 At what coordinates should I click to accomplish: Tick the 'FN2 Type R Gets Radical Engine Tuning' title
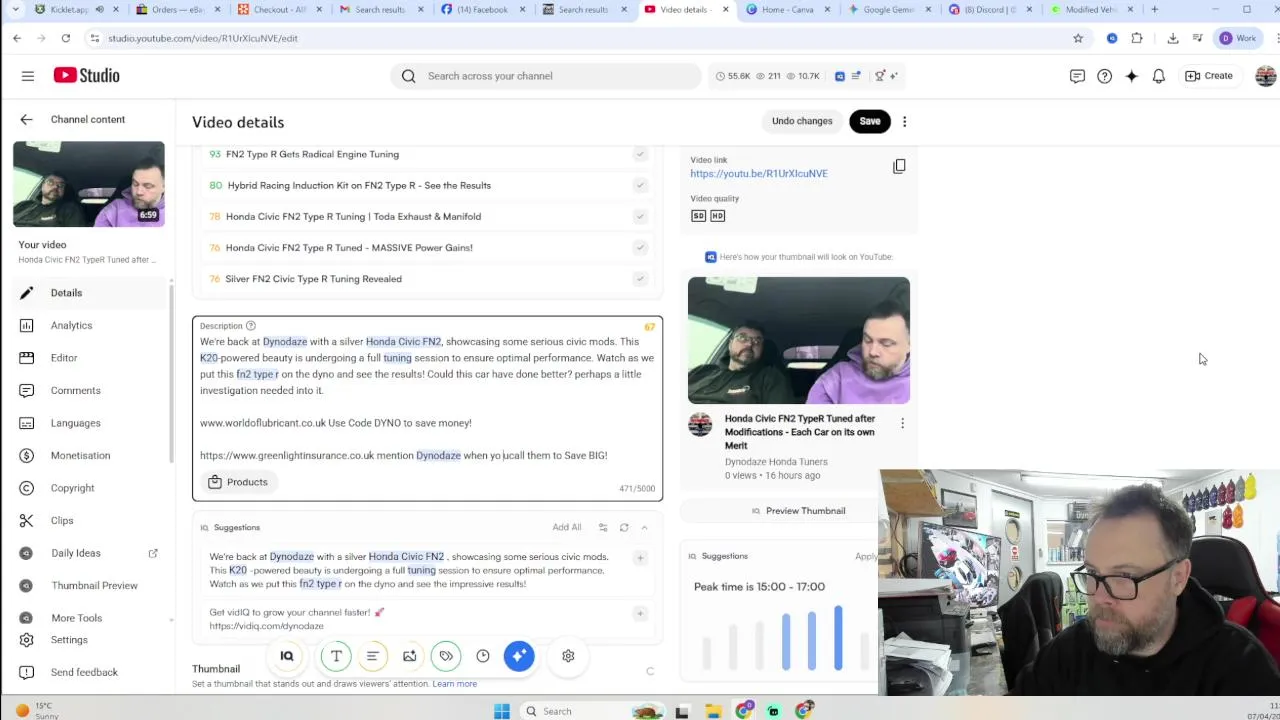[x=640, y=154]
